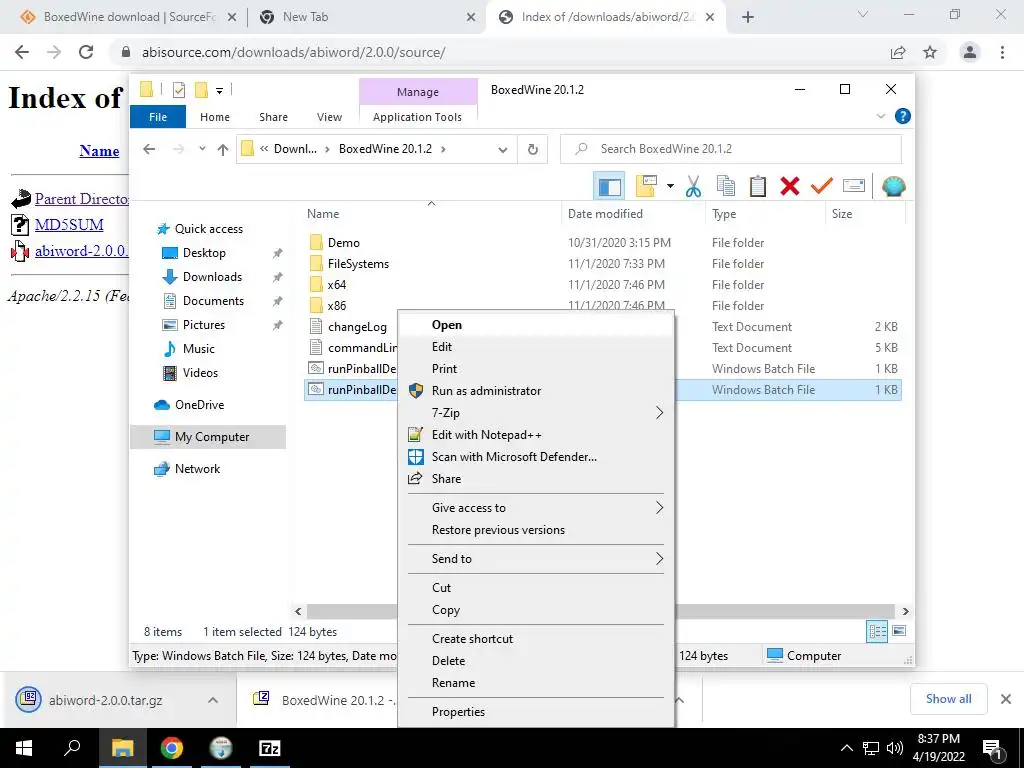Open Explorer help question mark icon
This screenshot has width=1024, height=768.
[x=903, y=116]
